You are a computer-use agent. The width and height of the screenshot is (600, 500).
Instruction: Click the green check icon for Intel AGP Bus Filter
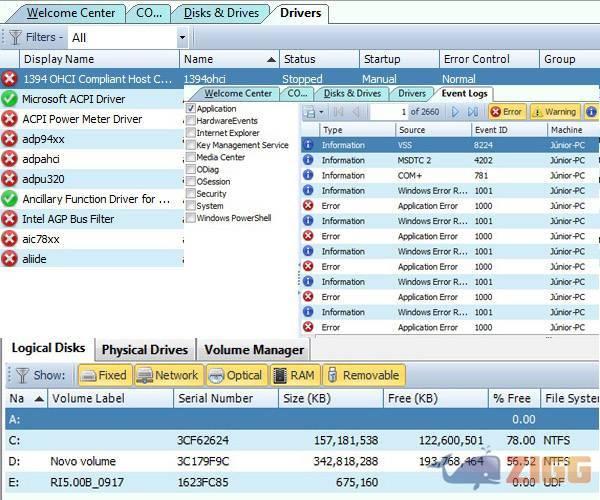tap(10, 219)
